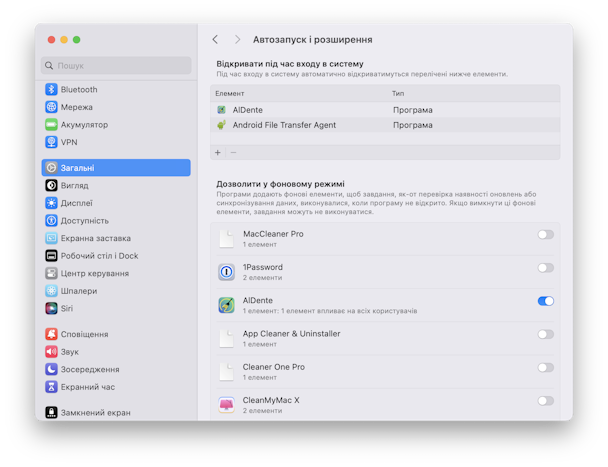Screen dimensions: 608x467
Task: Click the App Cleaner & Uninstaller document icon
Action: pos(226,338)
